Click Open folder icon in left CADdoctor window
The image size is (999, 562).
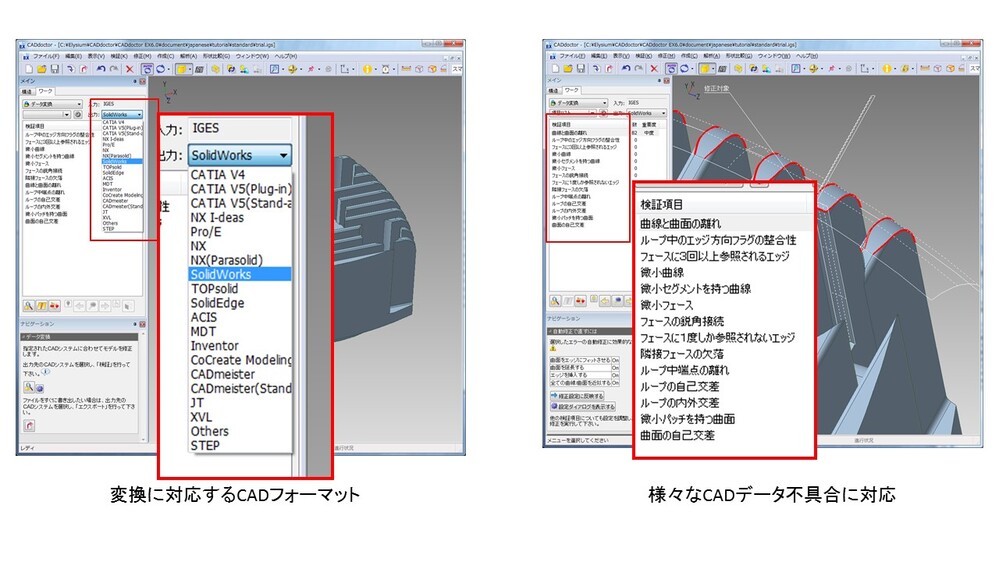coord(41,69)
